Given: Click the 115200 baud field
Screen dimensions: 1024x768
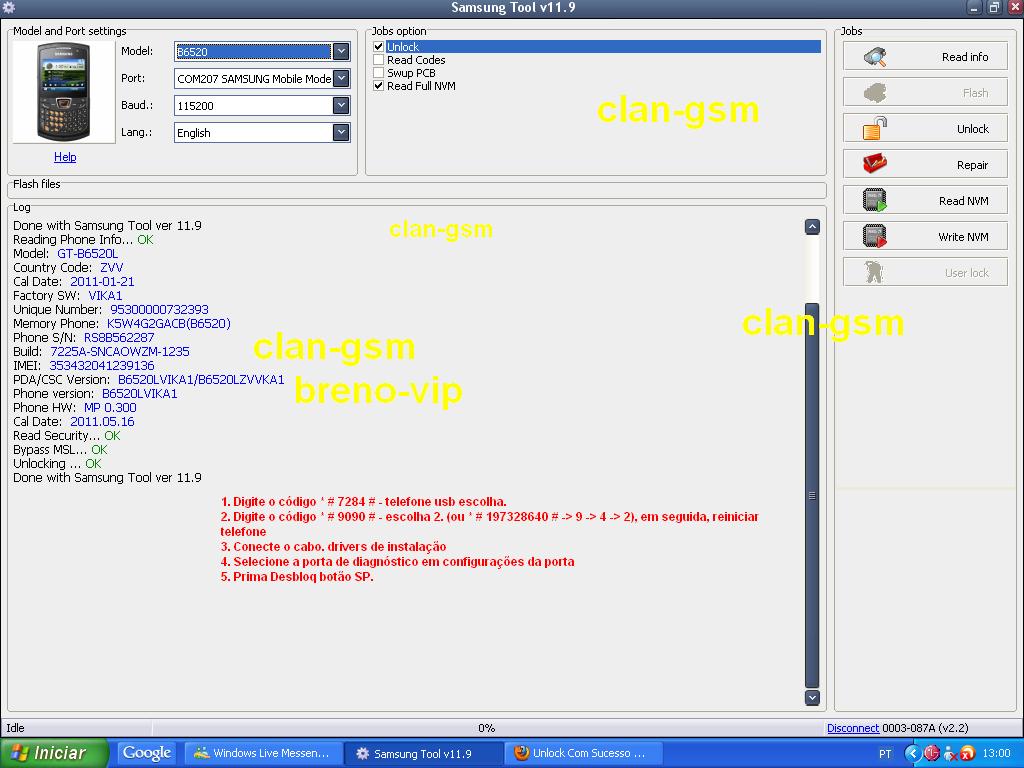Looking at the screenshot, I should (x=253, y=106).
